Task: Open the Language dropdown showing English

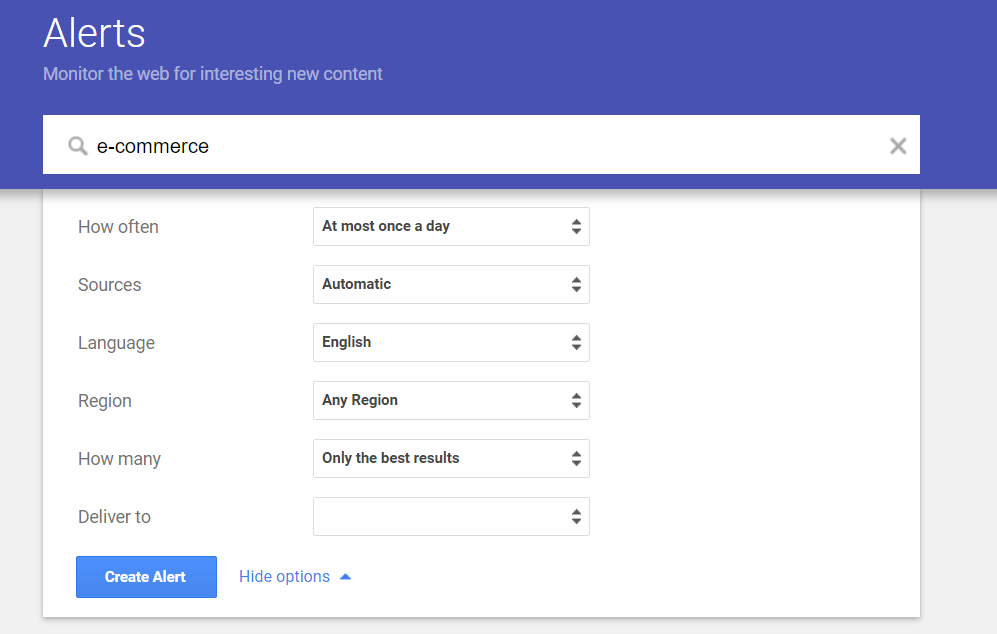Action: point(451,342)
